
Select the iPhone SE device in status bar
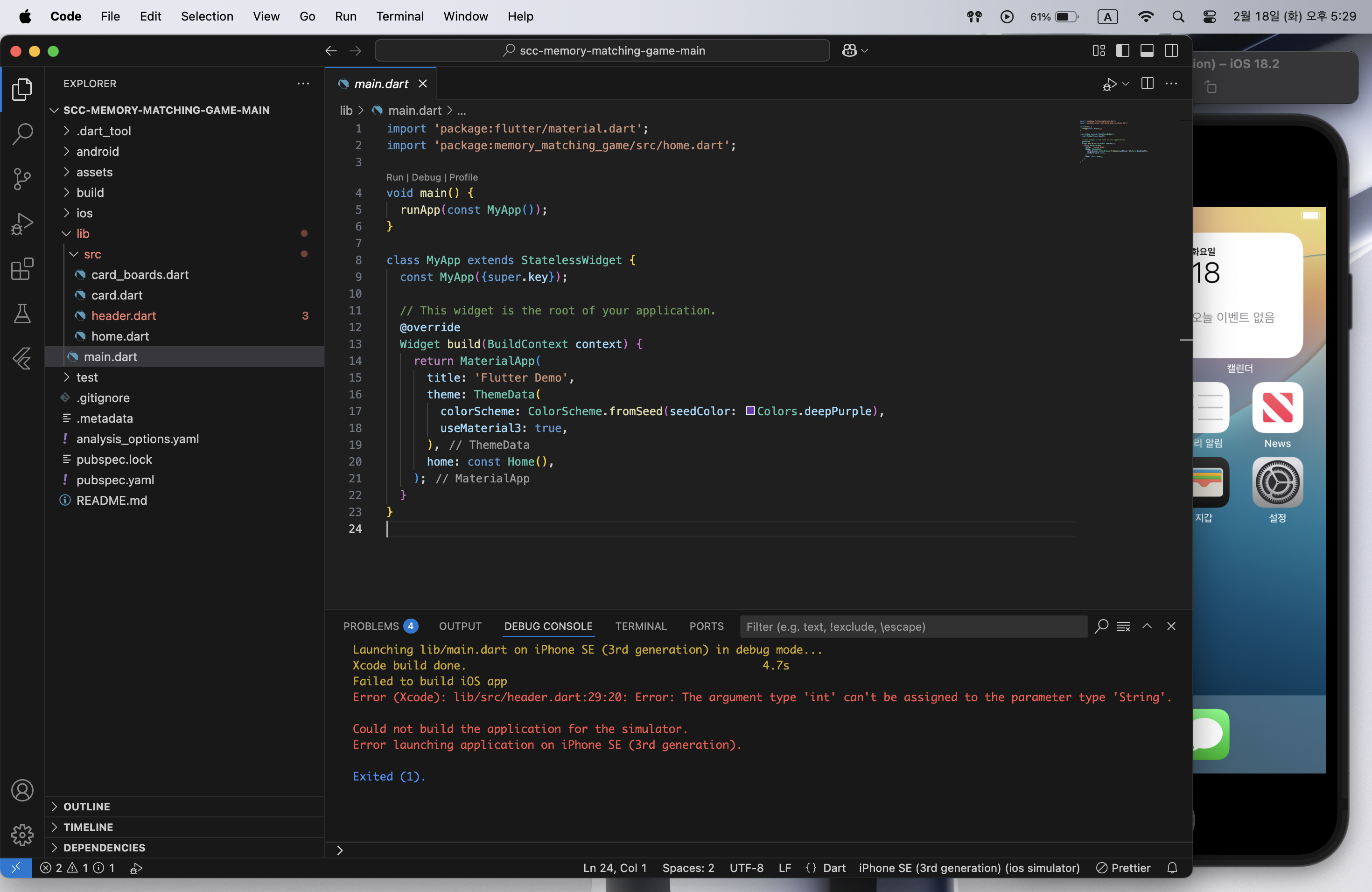click(x=968, y=868)
